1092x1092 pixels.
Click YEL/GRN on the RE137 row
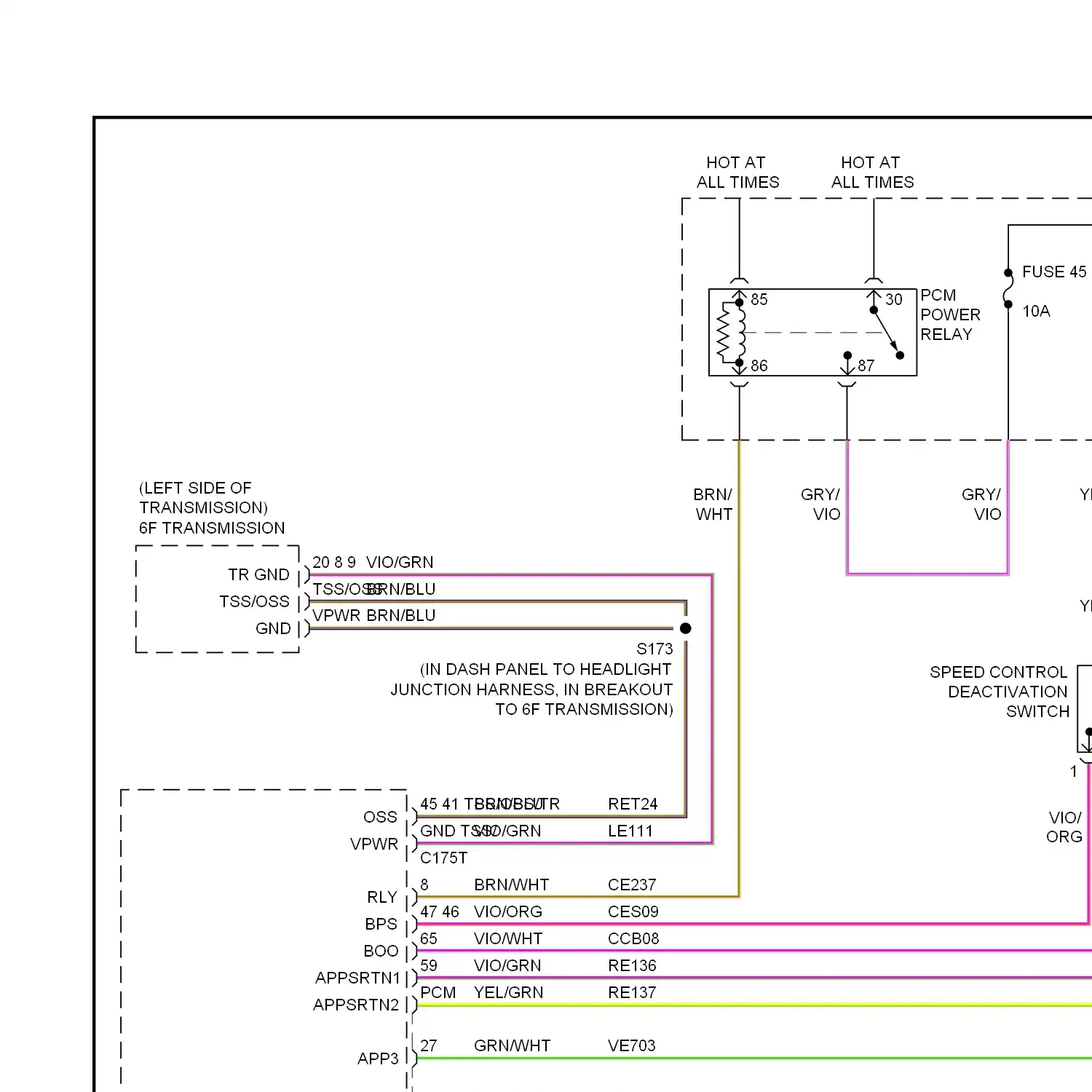509,992
